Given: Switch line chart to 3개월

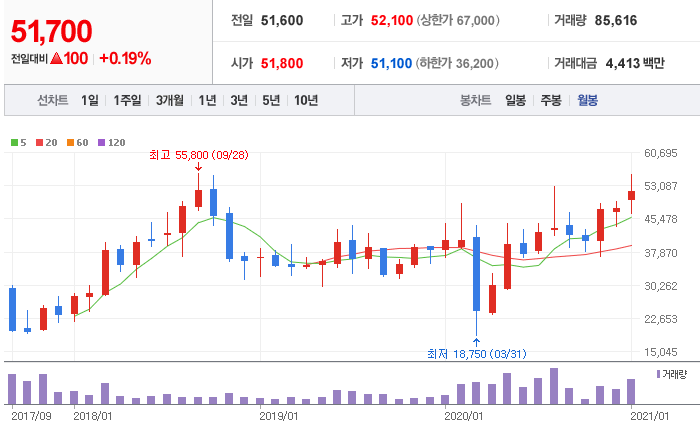Looking at the screenshot, I should coord(170,100).
